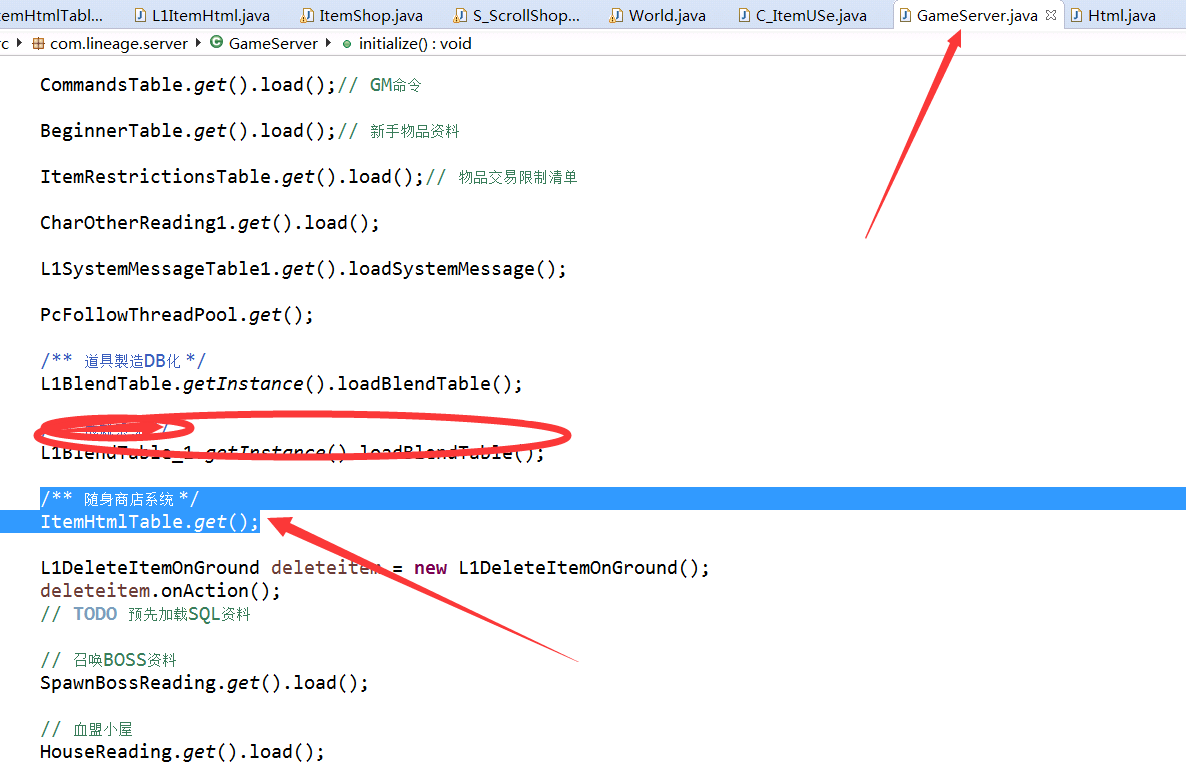1186x767 pixels.
Task: Click the initialize method icon in breadcrumb
Action: tap(346, 45)
